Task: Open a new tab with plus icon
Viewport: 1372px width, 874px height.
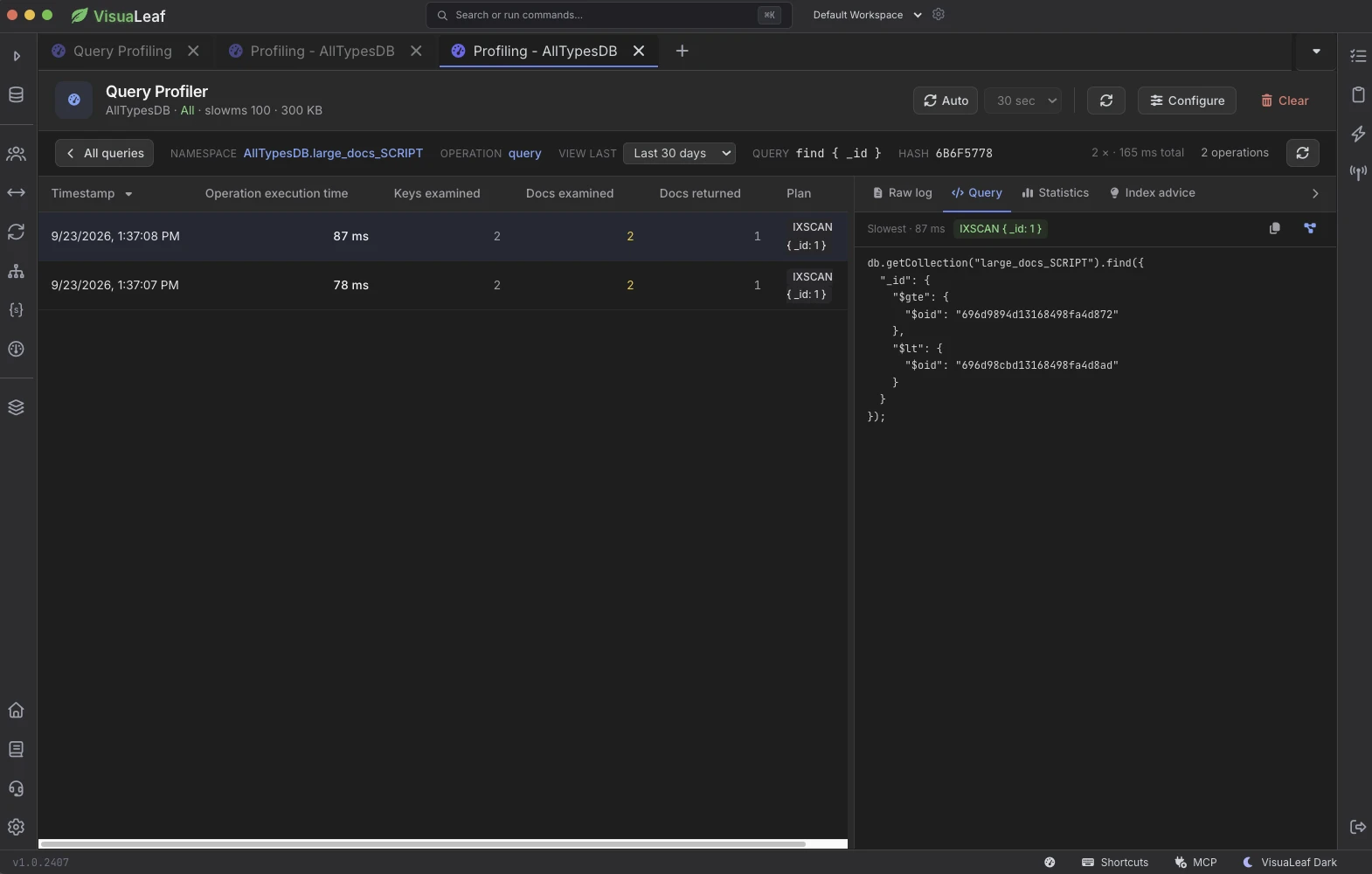Action: pos(682,52)
